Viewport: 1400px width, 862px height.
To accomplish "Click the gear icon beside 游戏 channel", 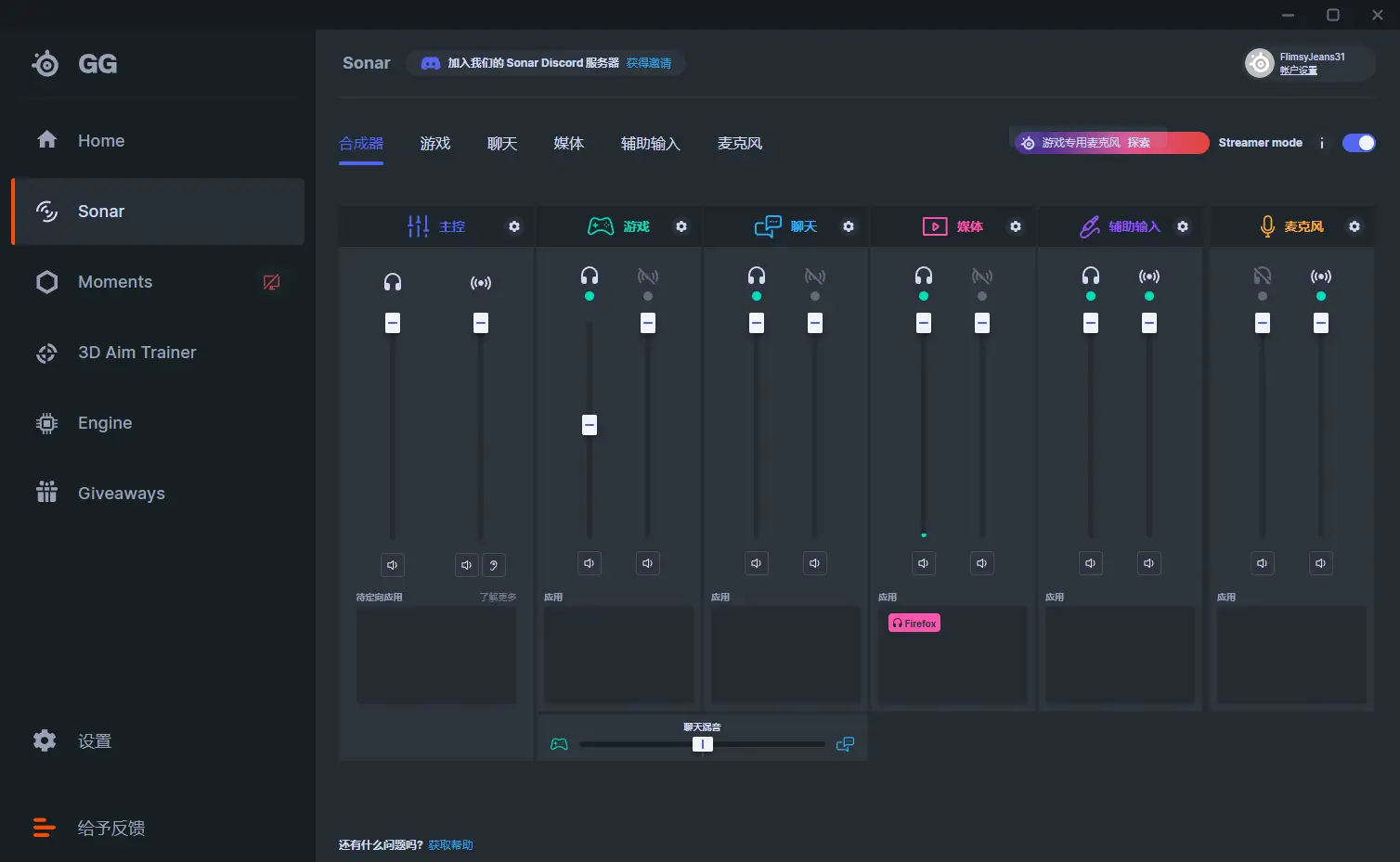I will point(681,226).
